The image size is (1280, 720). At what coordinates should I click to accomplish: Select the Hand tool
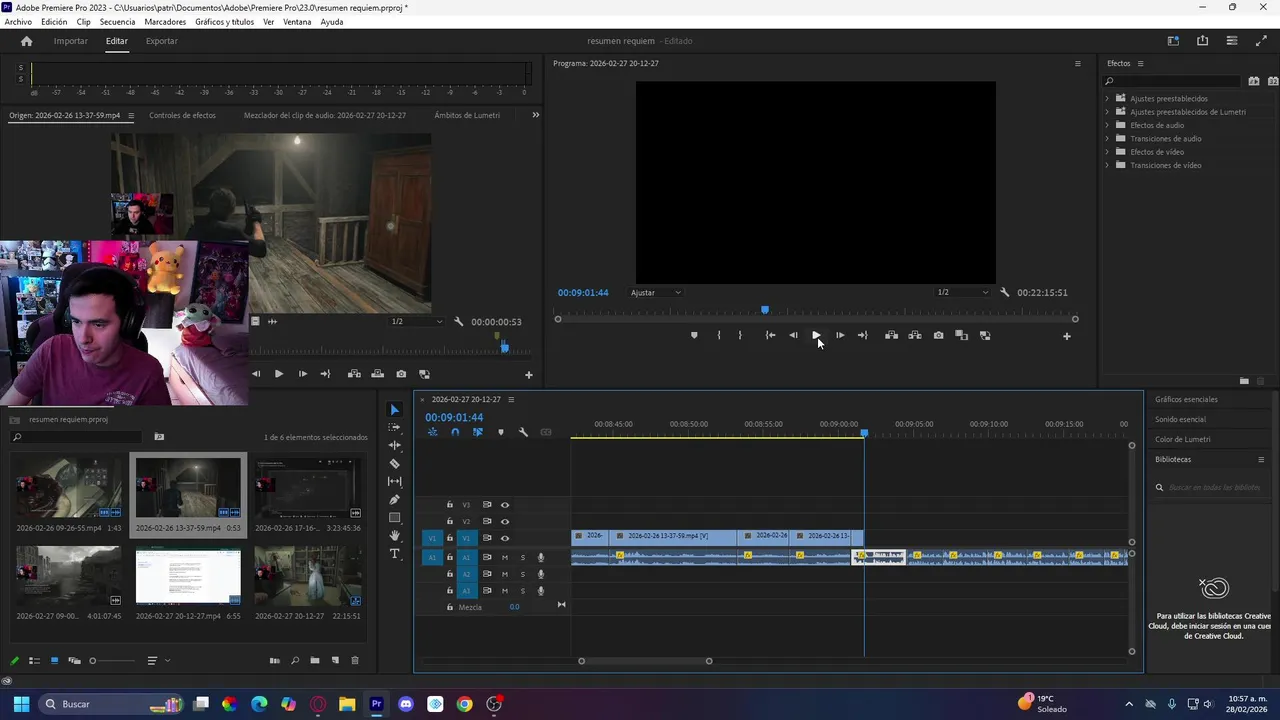point(394,536)
